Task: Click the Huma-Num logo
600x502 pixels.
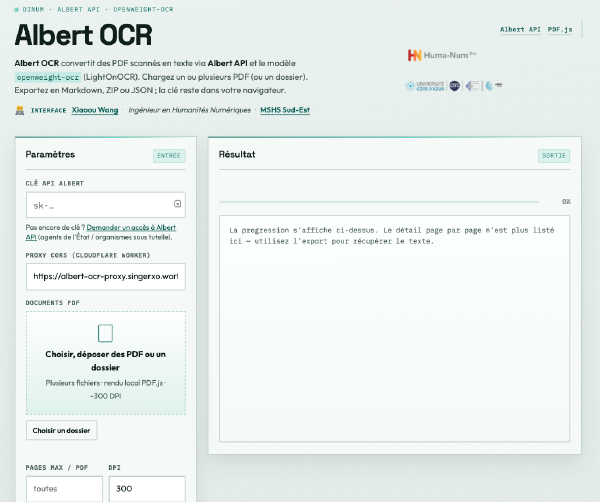Action: [x=442, y=55]
